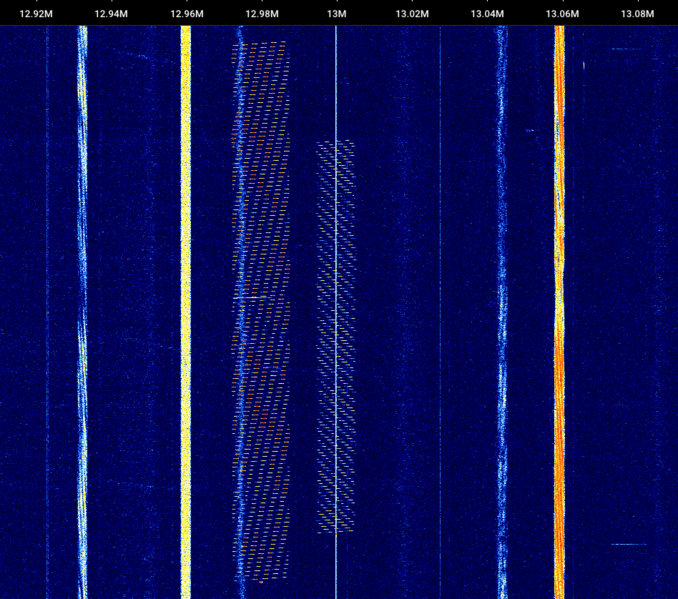Click the 13M frequency label
This screenshot has height=599, width=678.
coord(336,14)
